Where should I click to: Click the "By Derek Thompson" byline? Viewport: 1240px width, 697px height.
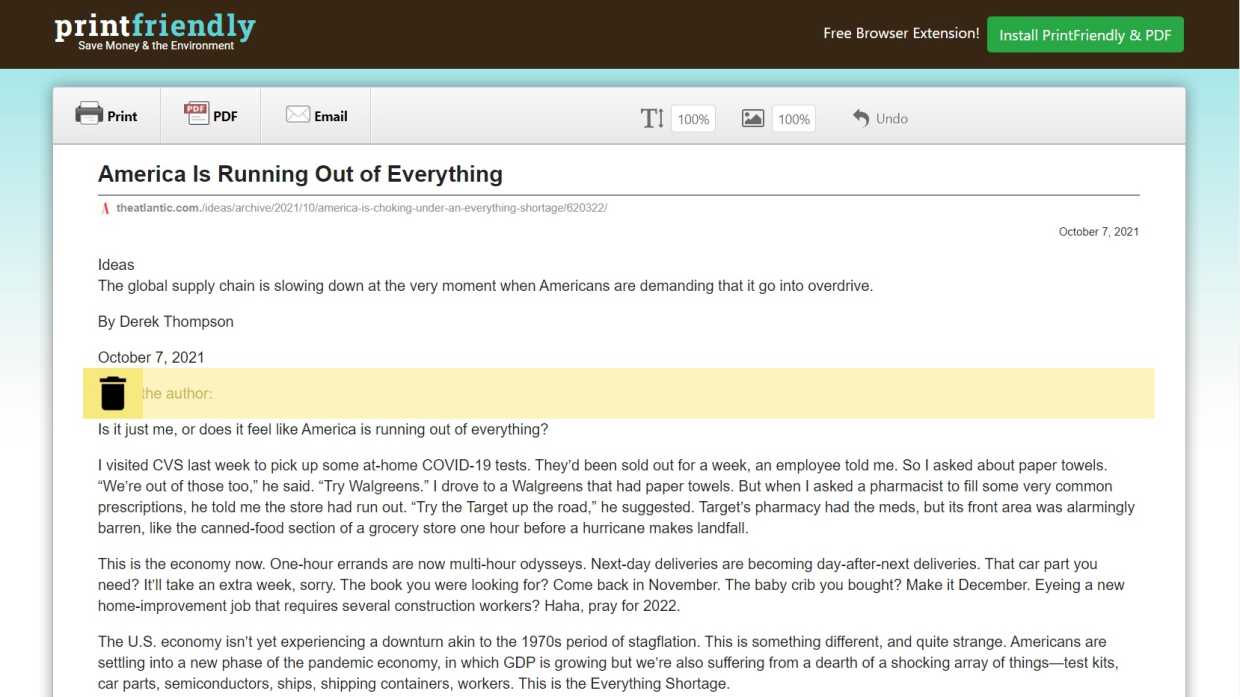pos(166,322)
